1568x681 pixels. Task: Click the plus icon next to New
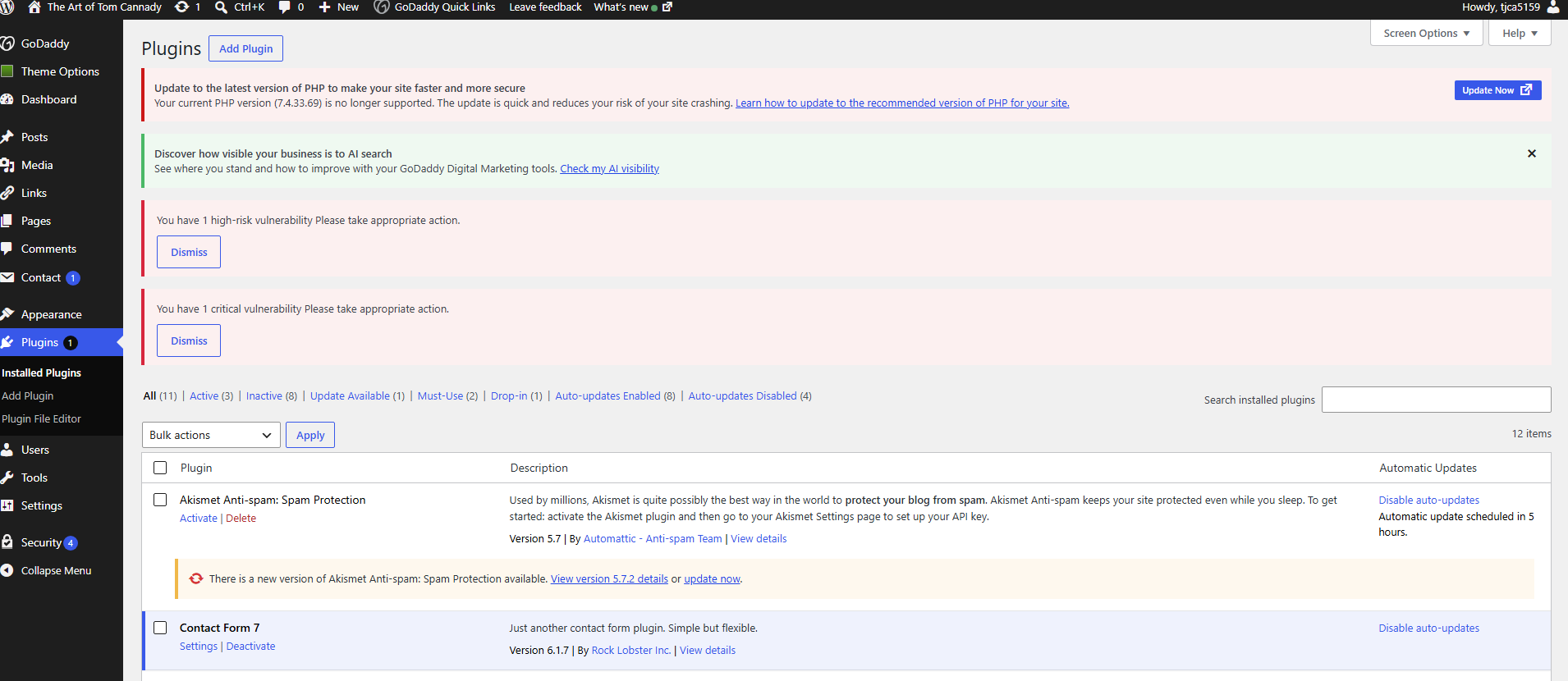324,7
